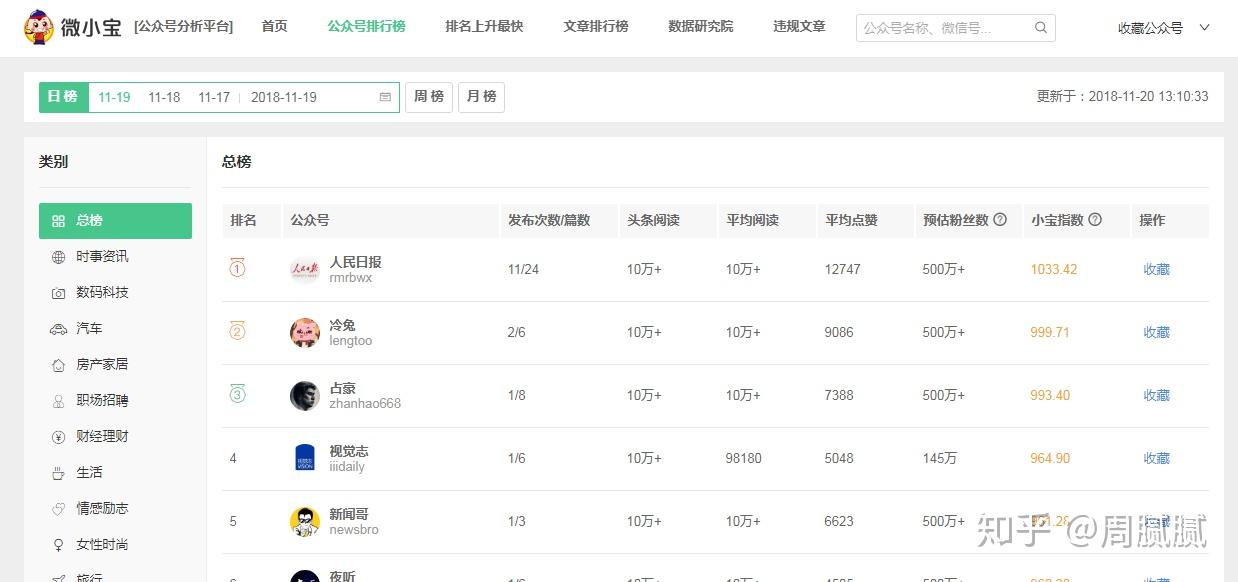Open 冷兔 account avatar
This screenshot has height=582, width=1238.
tap(305, 333)
